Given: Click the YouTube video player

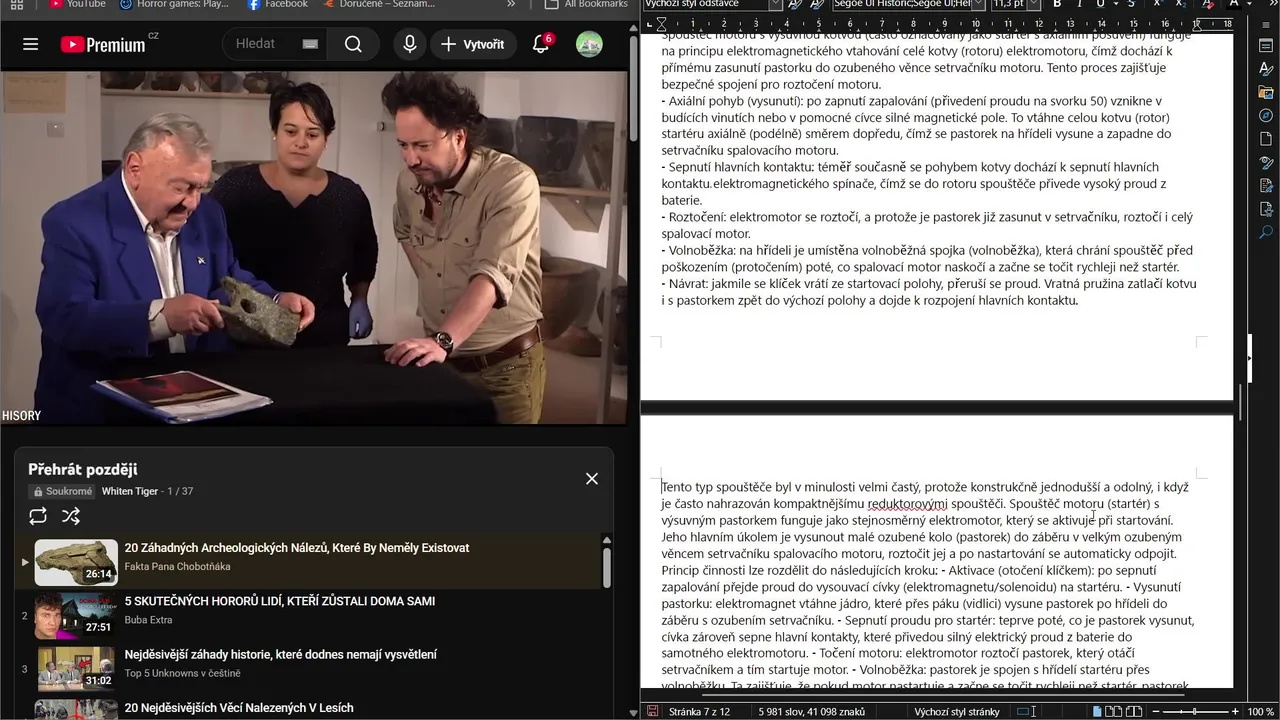Looking at the screenshot, I should pyautogui.click(x=314, y=248).
